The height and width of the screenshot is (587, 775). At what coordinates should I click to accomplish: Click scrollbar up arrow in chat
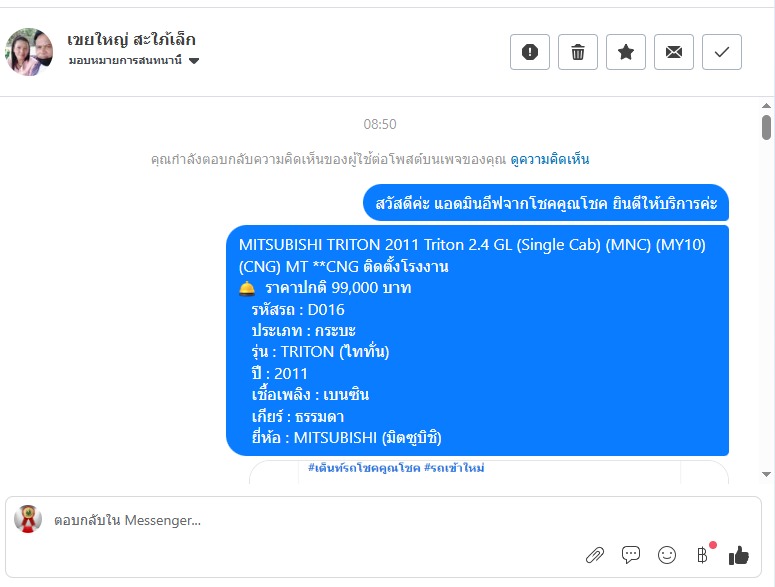tap(766, 106)
